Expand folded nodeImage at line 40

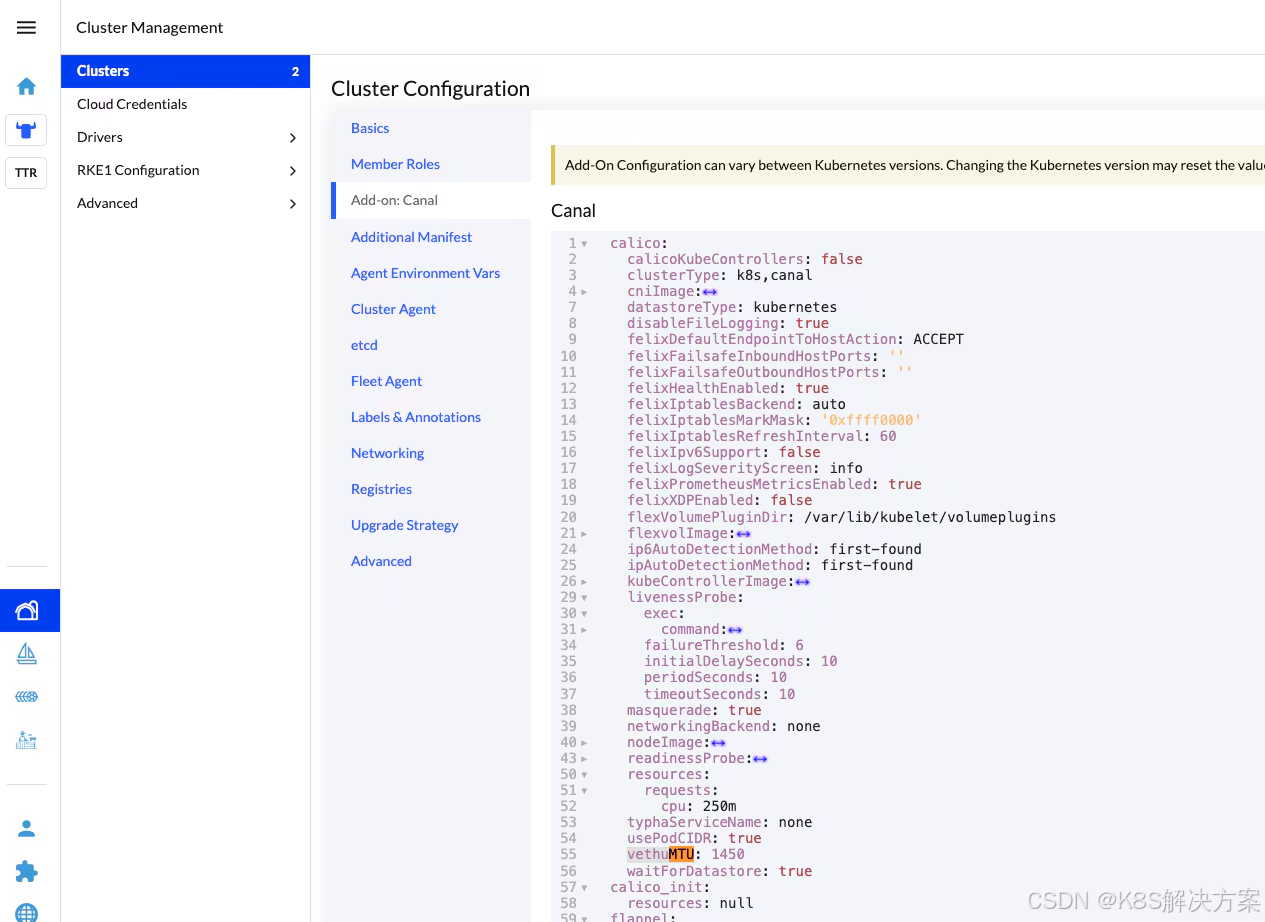tap(584, 742)
